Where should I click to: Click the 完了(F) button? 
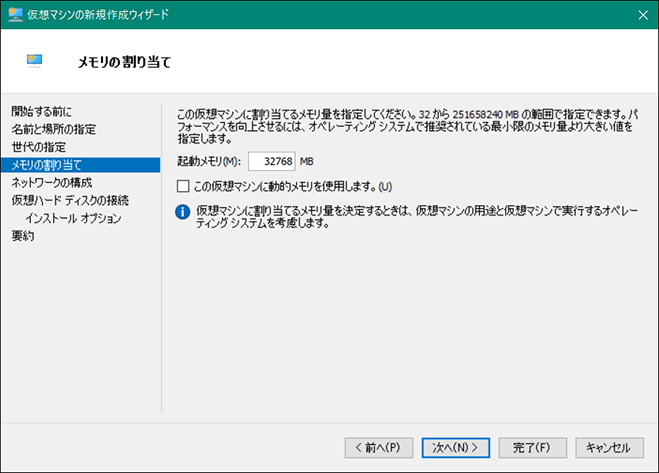532,448
